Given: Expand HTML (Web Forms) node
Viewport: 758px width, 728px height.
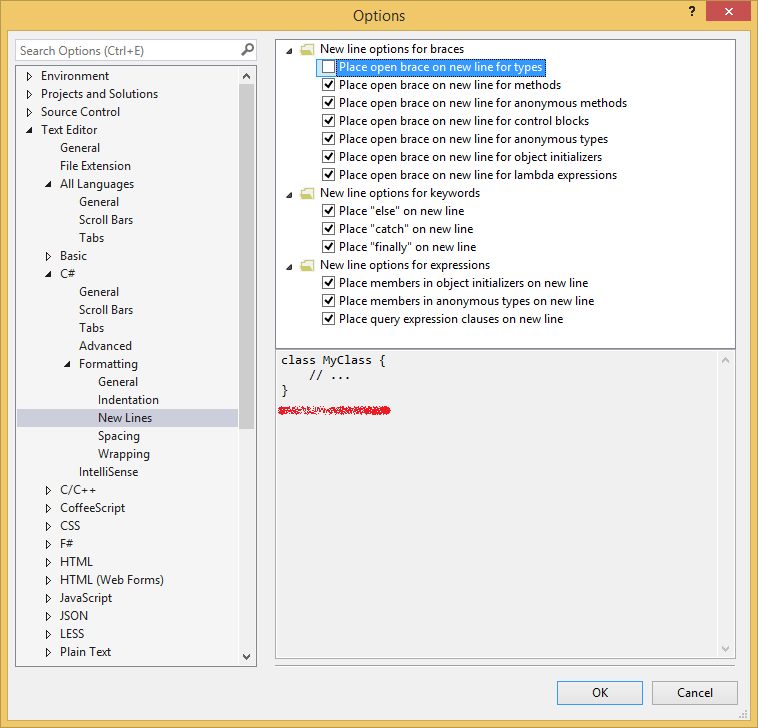Looking at the screenshot, I should (x=48, y=580).
